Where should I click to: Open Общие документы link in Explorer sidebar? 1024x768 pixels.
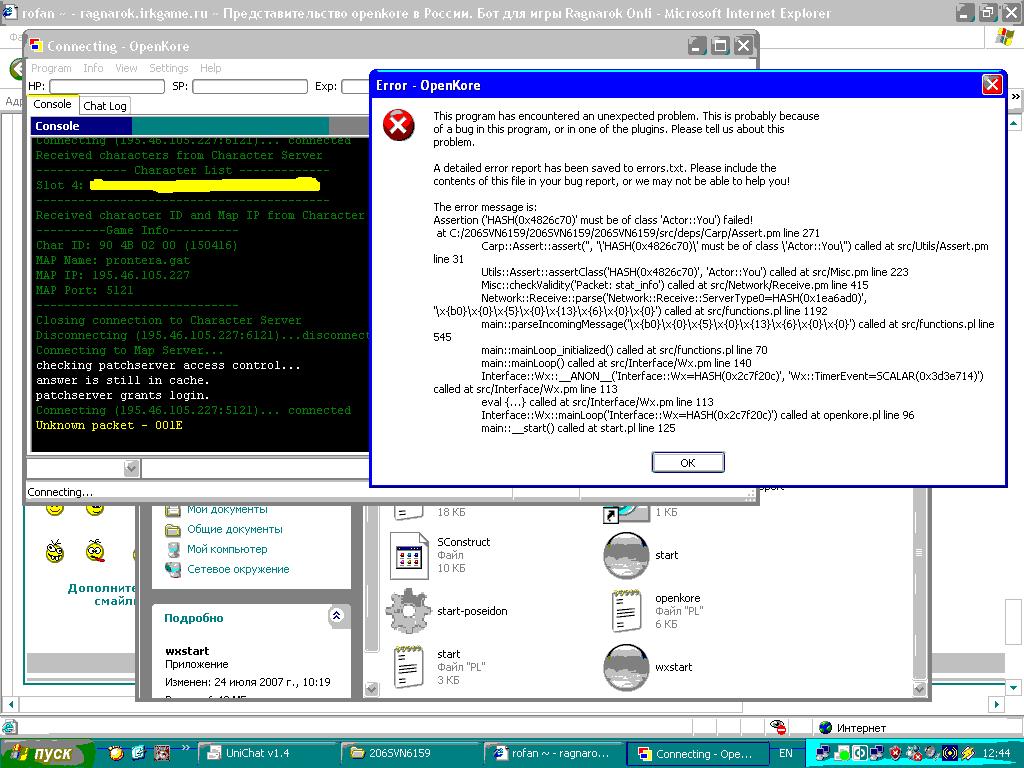pyautogui.click(x=234, y=529)
